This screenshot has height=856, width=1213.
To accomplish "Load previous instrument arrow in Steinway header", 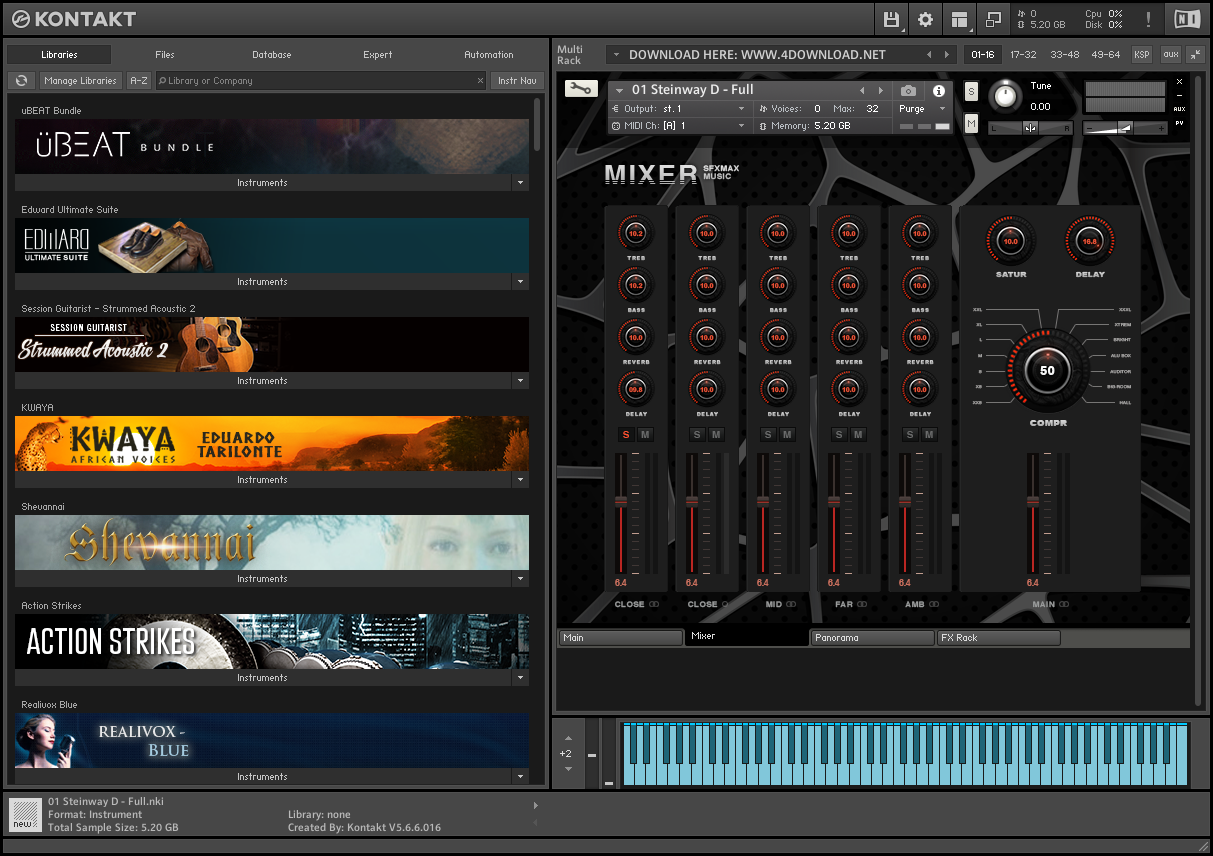I will [x=862, y=90].
